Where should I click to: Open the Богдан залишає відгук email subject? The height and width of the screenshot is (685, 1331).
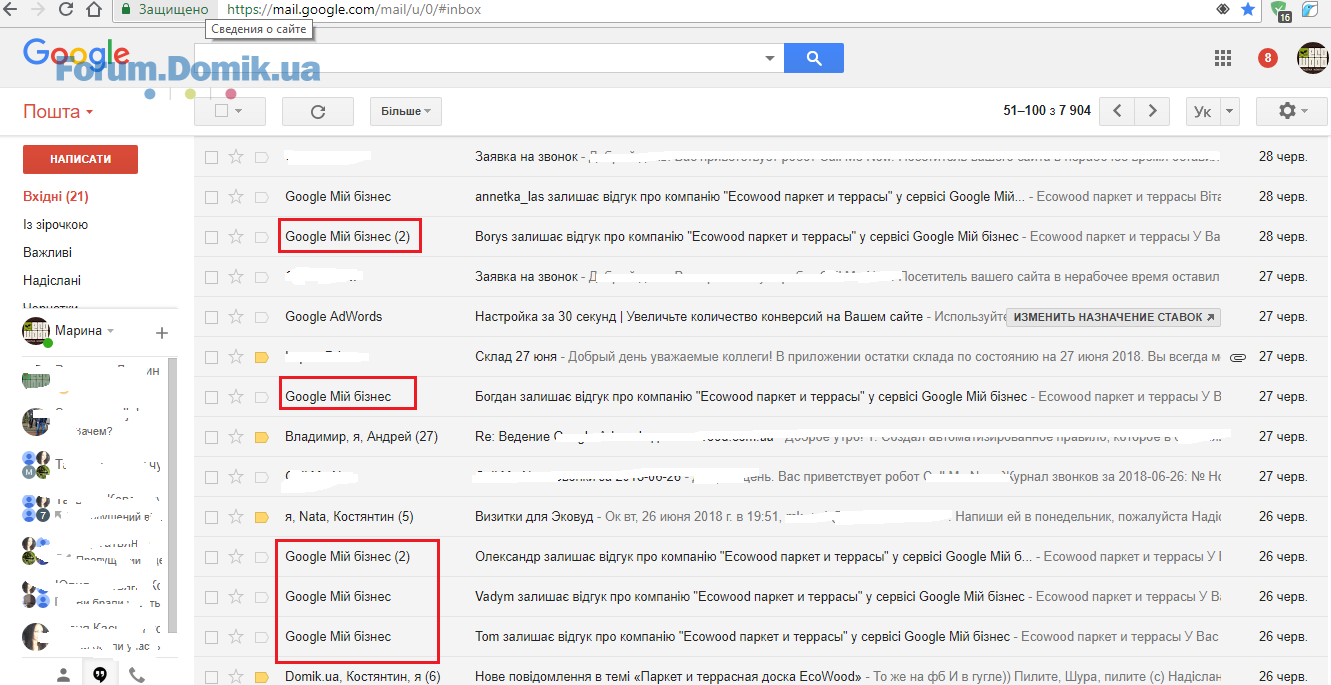click(751, 397)
